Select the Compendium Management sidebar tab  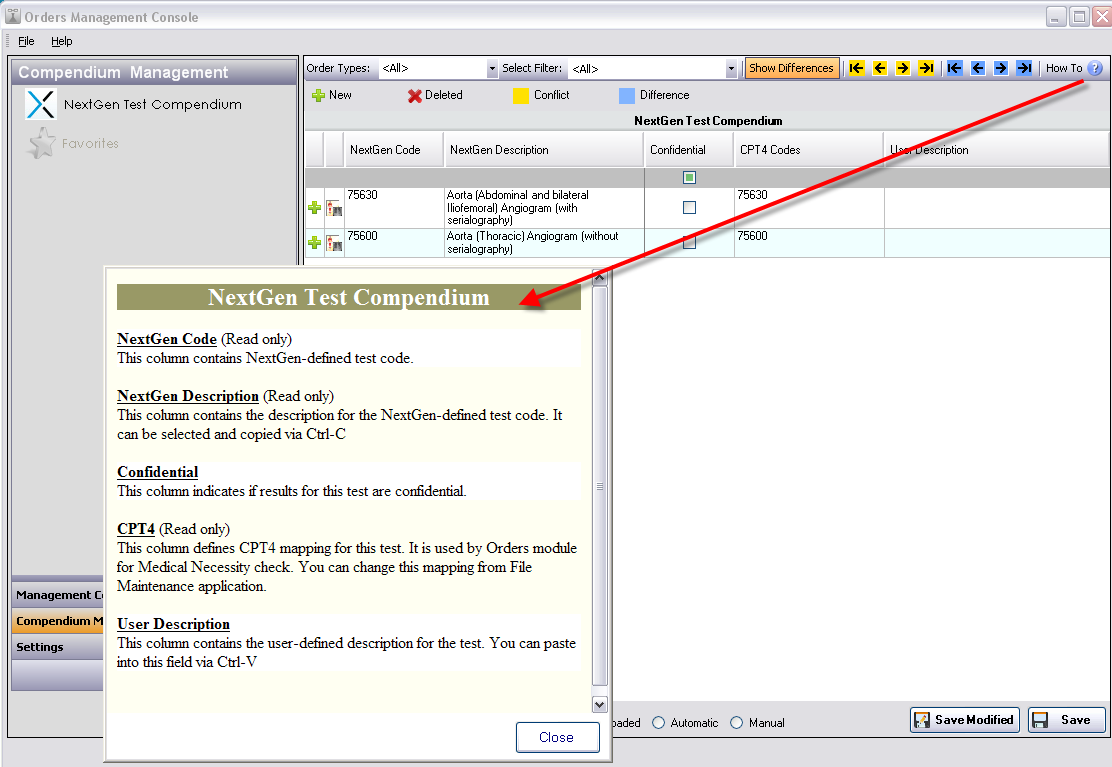[x=58, y=620]
